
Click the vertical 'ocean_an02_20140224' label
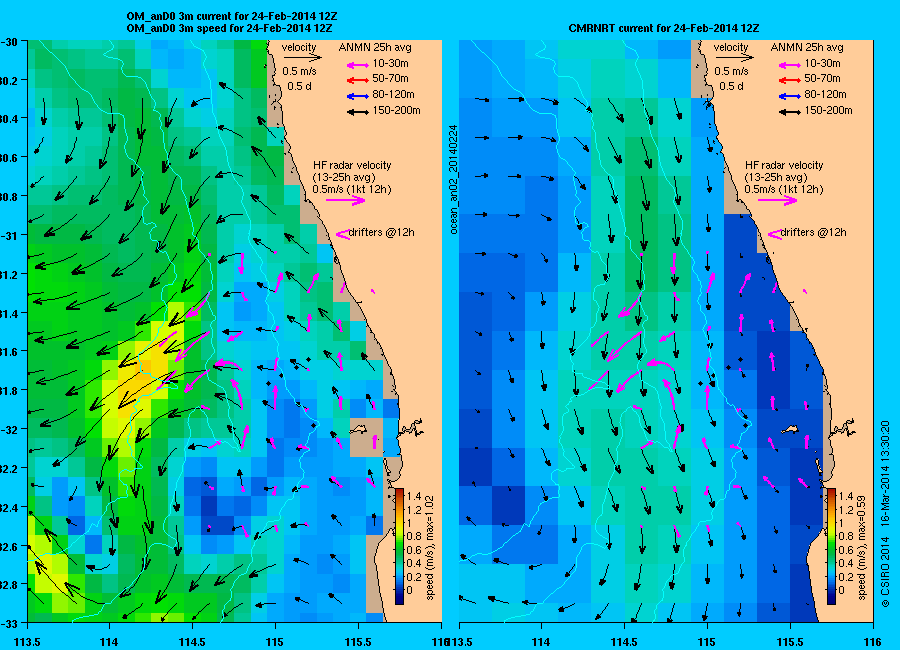[x=453, y=179]
